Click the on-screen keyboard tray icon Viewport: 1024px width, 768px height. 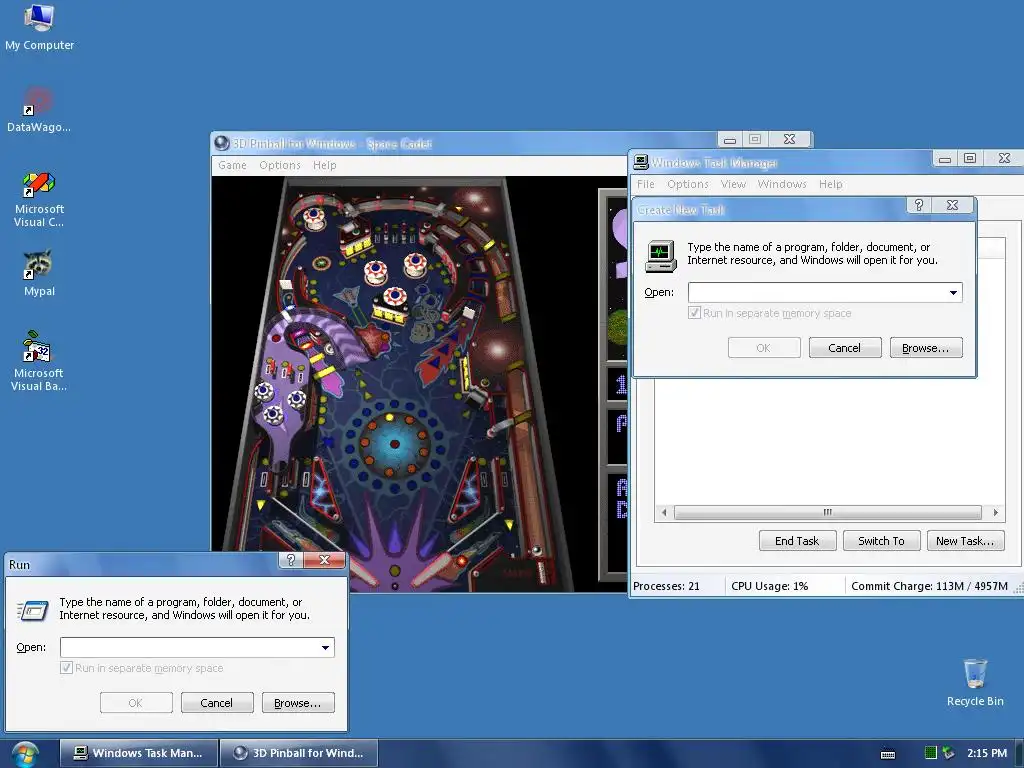pos(888,754)
